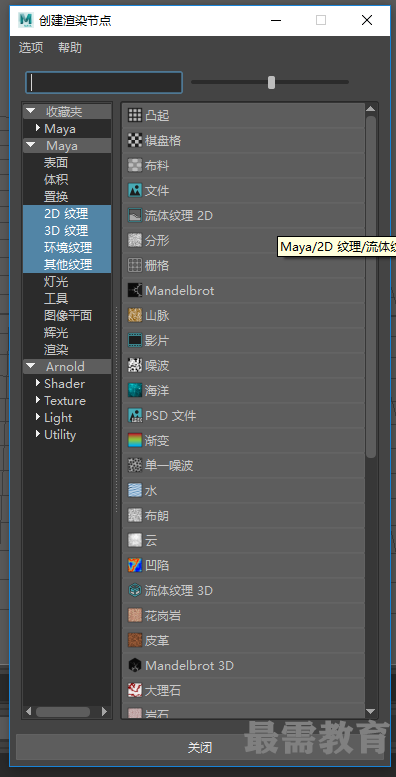Click the 大理石 marble texture icon
The height and width of the screenshot is (777, 396).
pyautogui.click(x=135, y=690)
